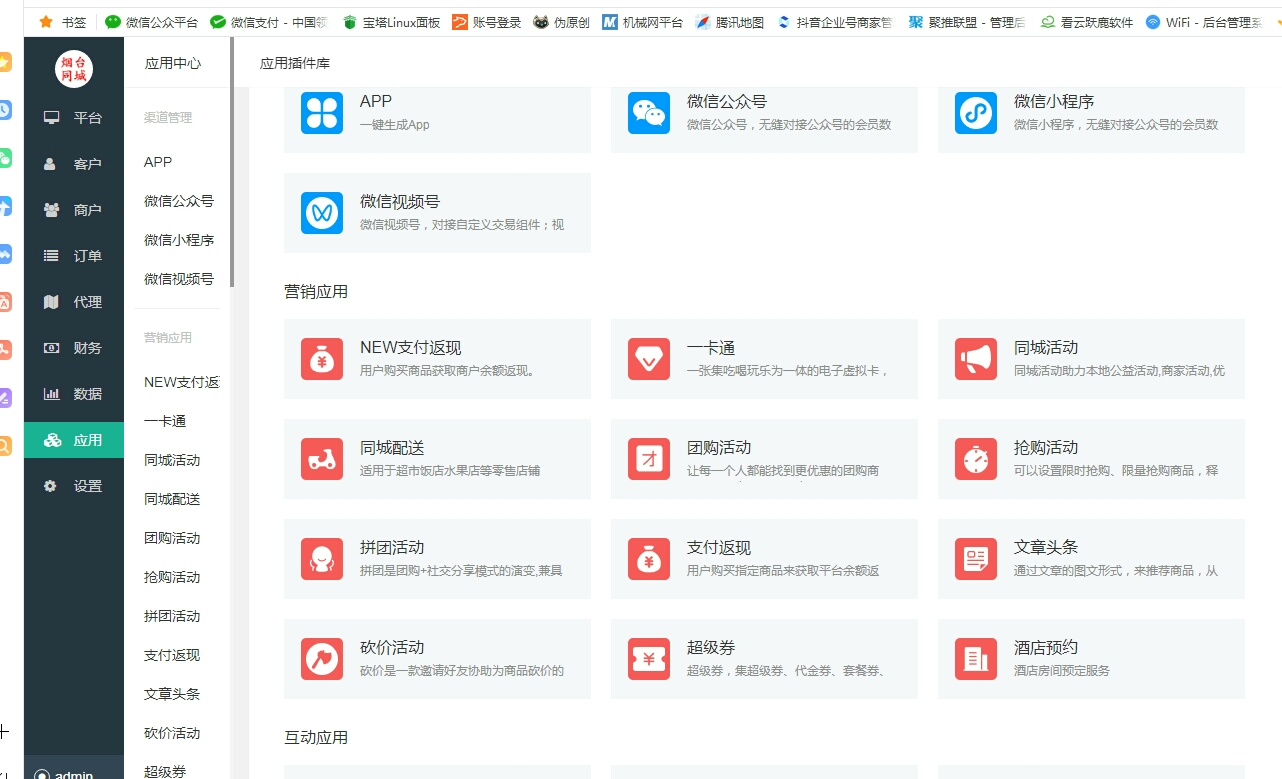Open the 同城活动 megaphone icon
Image resolution: width=1282 pixels, height=779 pixels.
pyautogui.click(x=976, y=359)
